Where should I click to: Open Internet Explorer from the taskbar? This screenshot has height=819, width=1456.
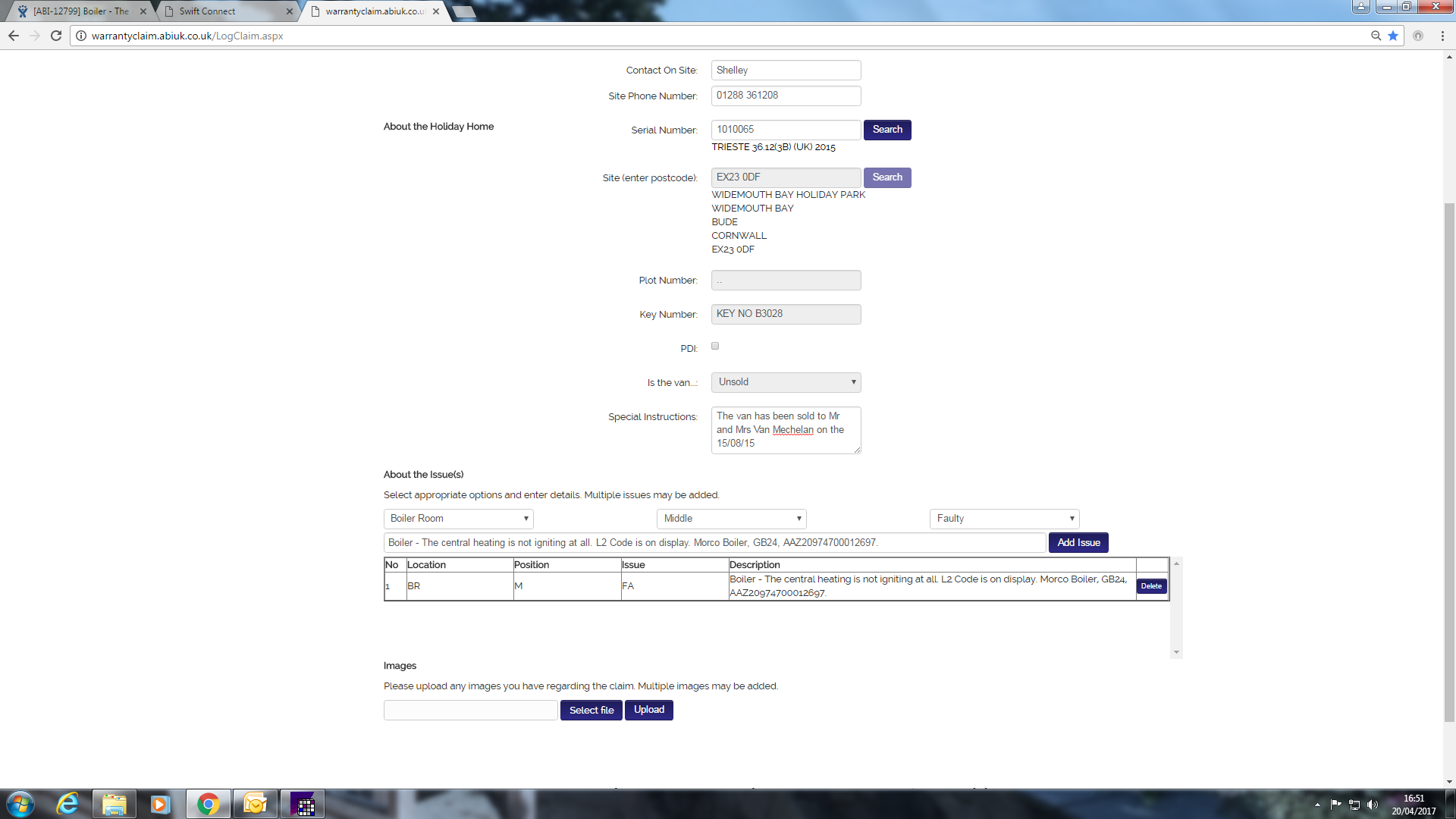[67, 804]
